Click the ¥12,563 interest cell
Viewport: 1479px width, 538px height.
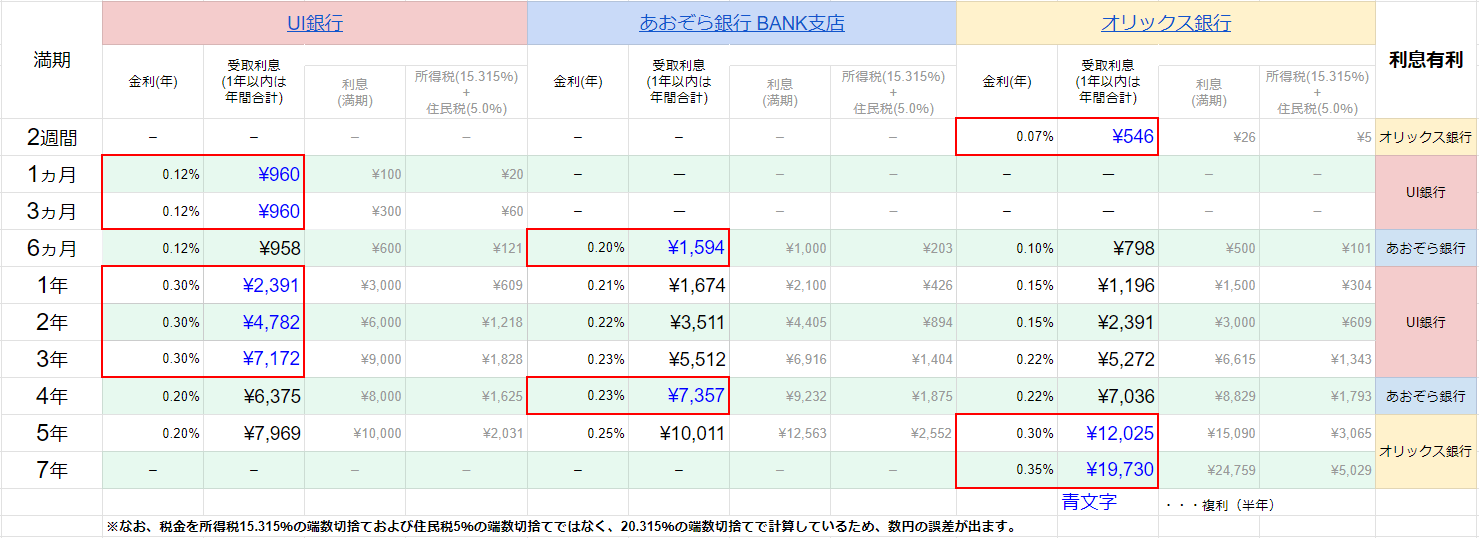[x=780, y=433]
